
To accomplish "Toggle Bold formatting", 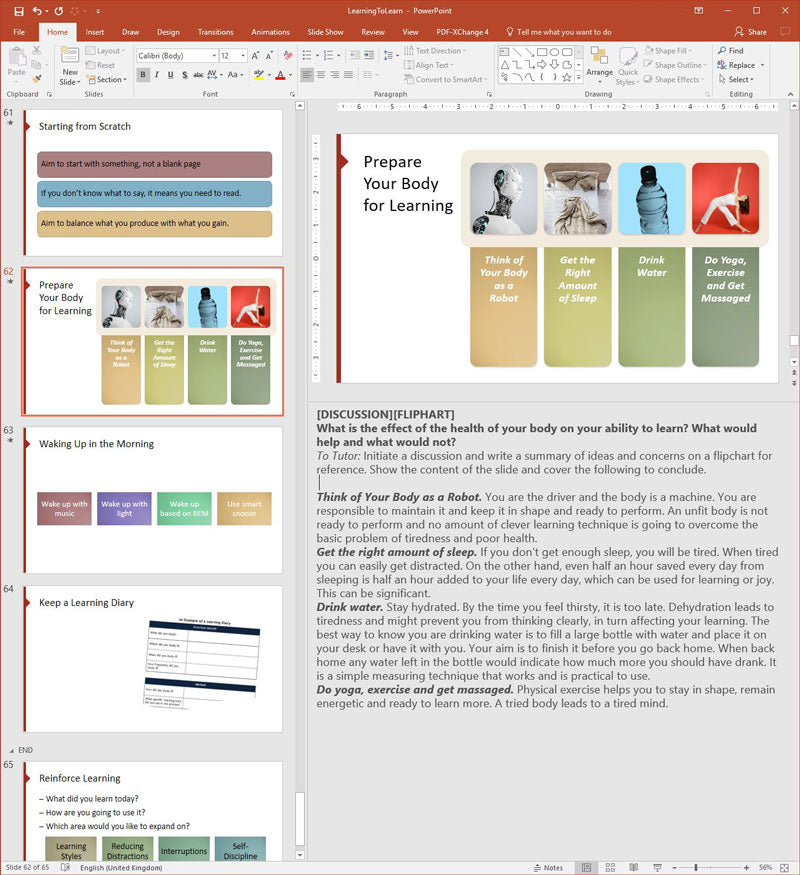I will pos(143,75).
